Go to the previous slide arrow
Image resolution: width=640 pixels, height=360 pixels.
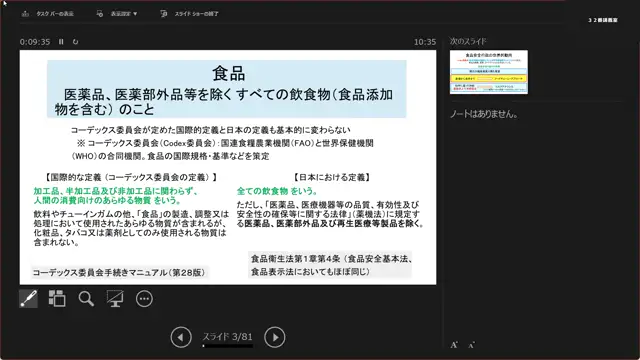(x=181, y=337)
